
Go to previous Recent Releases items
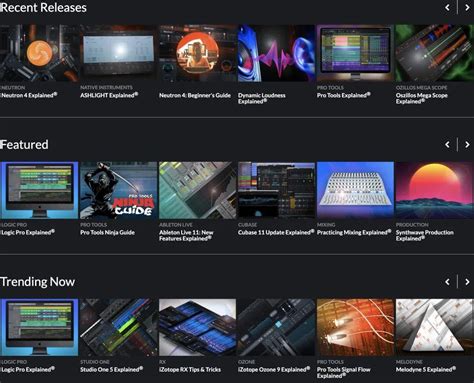pos(447,8)
